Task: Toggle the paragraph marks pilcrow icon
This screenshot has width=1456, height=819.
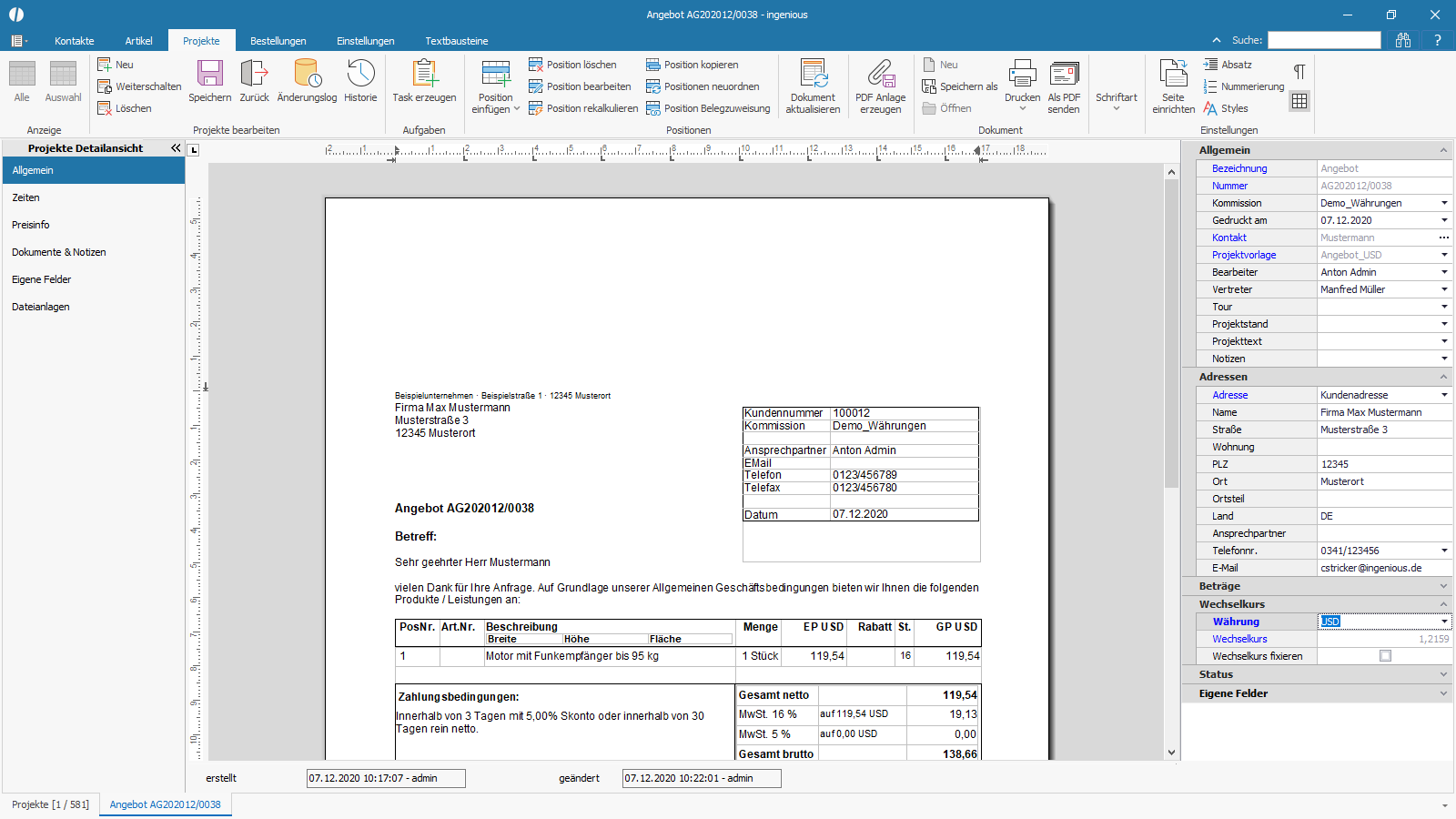Action: 1299,72
